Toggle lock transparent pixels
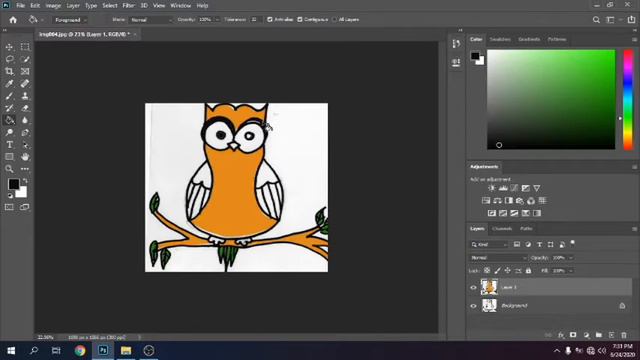Viewport: 640px width, 360px height. tap(487, 271)
